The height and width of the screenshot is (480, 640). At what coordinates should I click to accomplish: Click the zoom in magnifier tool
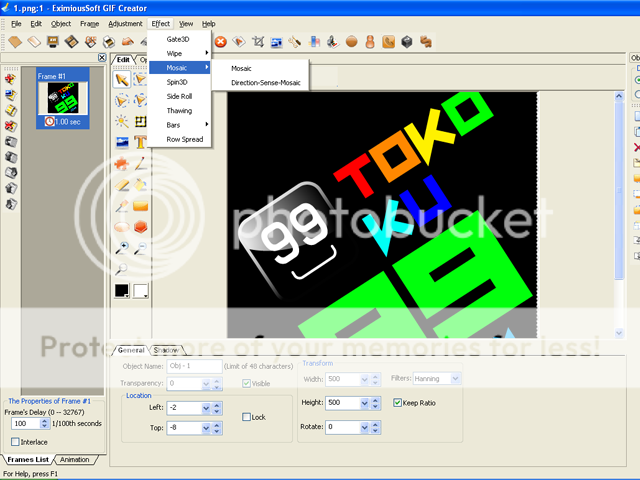tap(122, 248)
